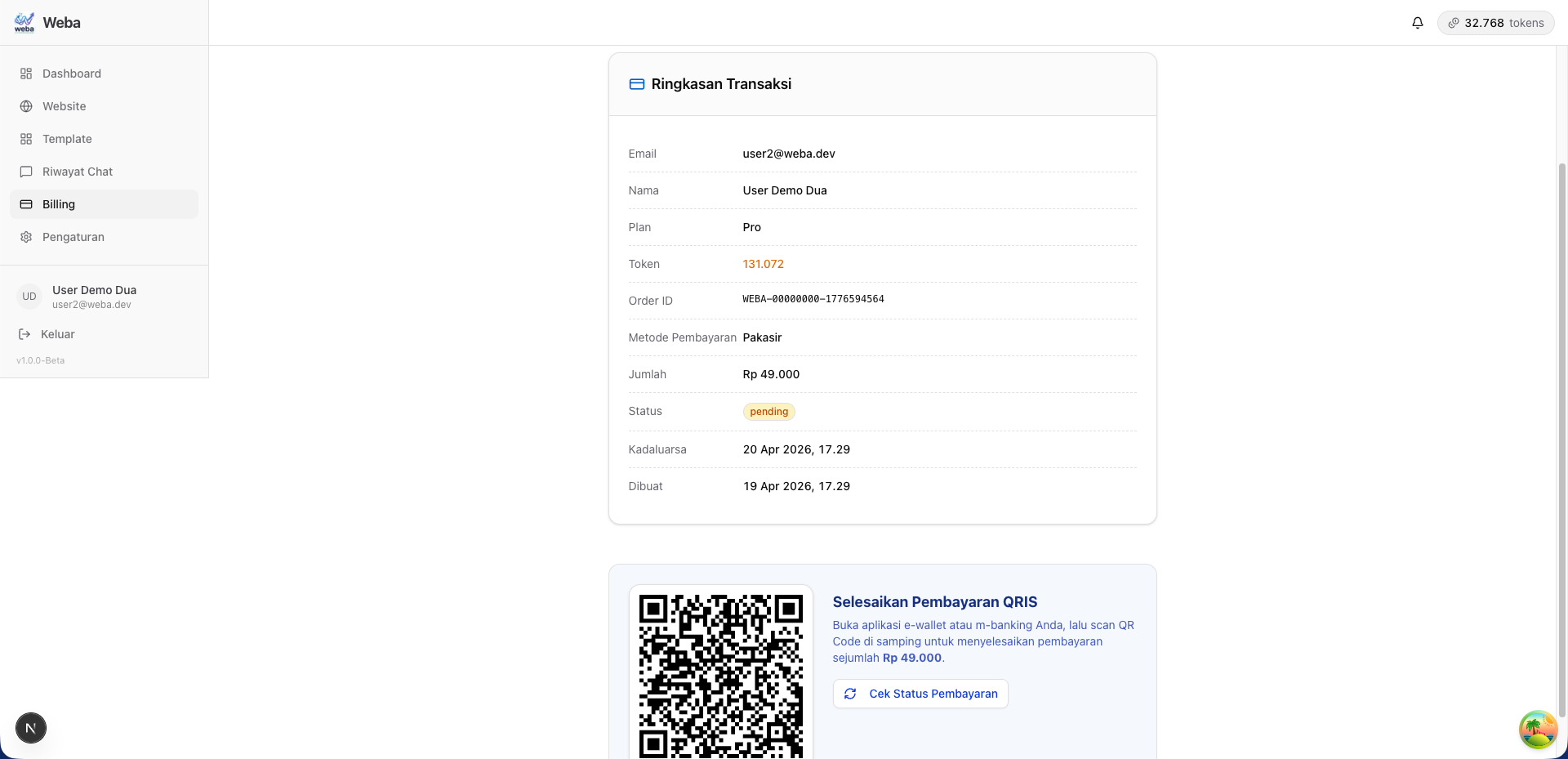Viewport: 1568px width, 759px height.
Task: Click the Website globe icon
Action: (26, 106)
